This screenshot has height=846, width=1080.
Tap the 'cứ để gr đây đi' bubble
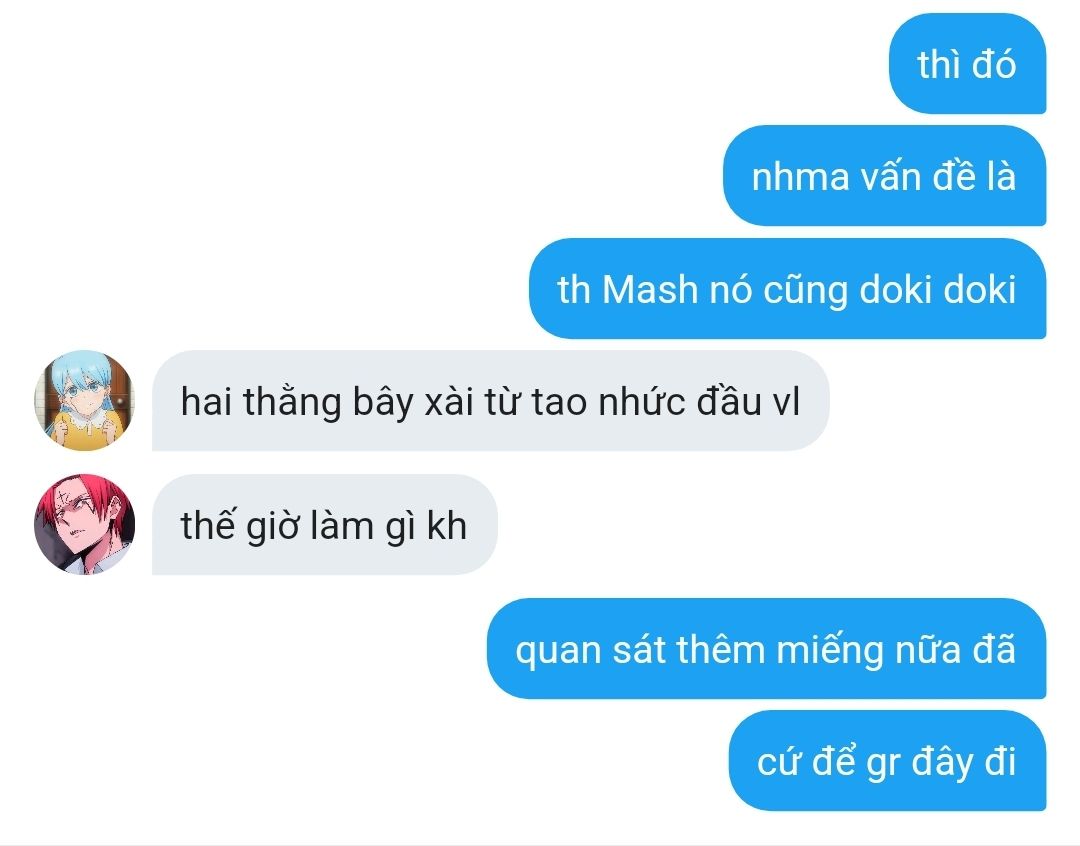pyautogui.click(x=887, y=761)
